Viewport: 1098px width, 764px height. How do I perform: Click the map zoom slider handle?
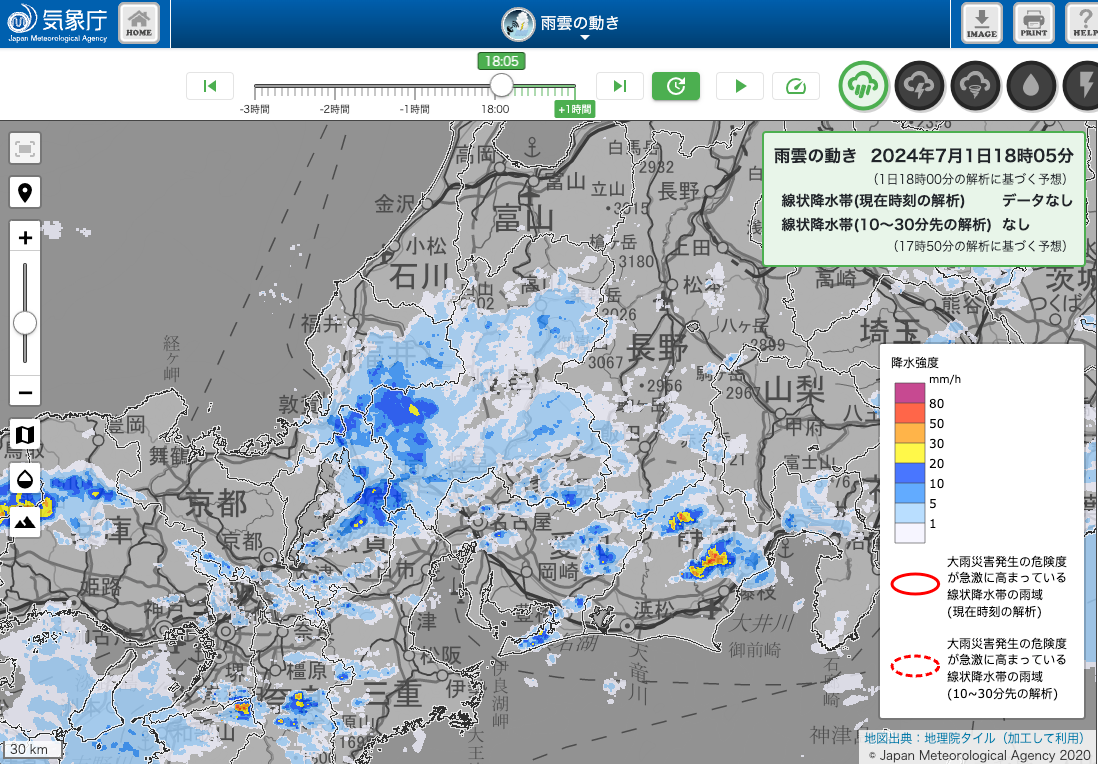tap(25, 324)
